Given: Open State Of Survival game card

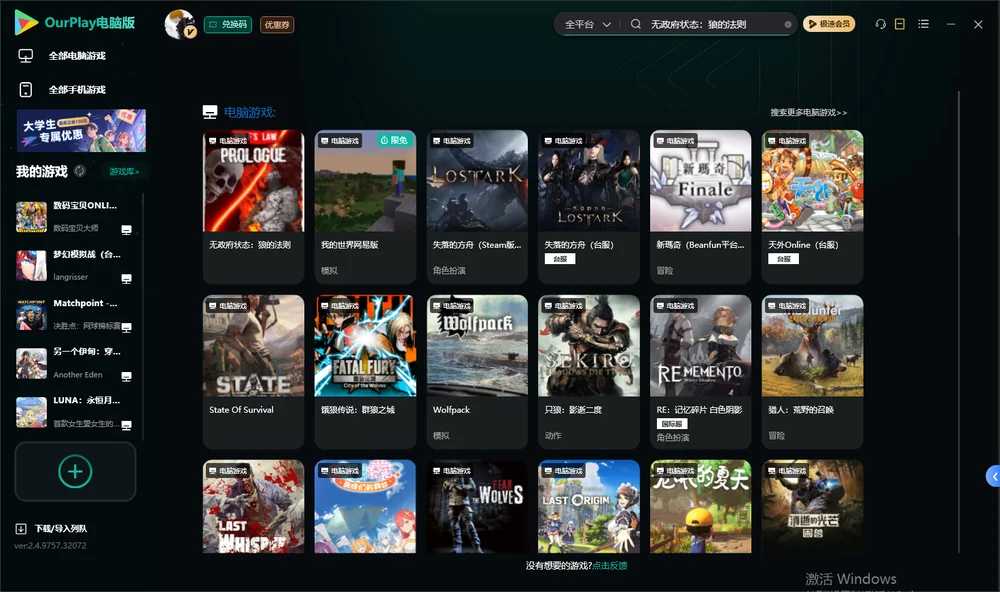Looking at the screenshot, I should click(254, 371).
